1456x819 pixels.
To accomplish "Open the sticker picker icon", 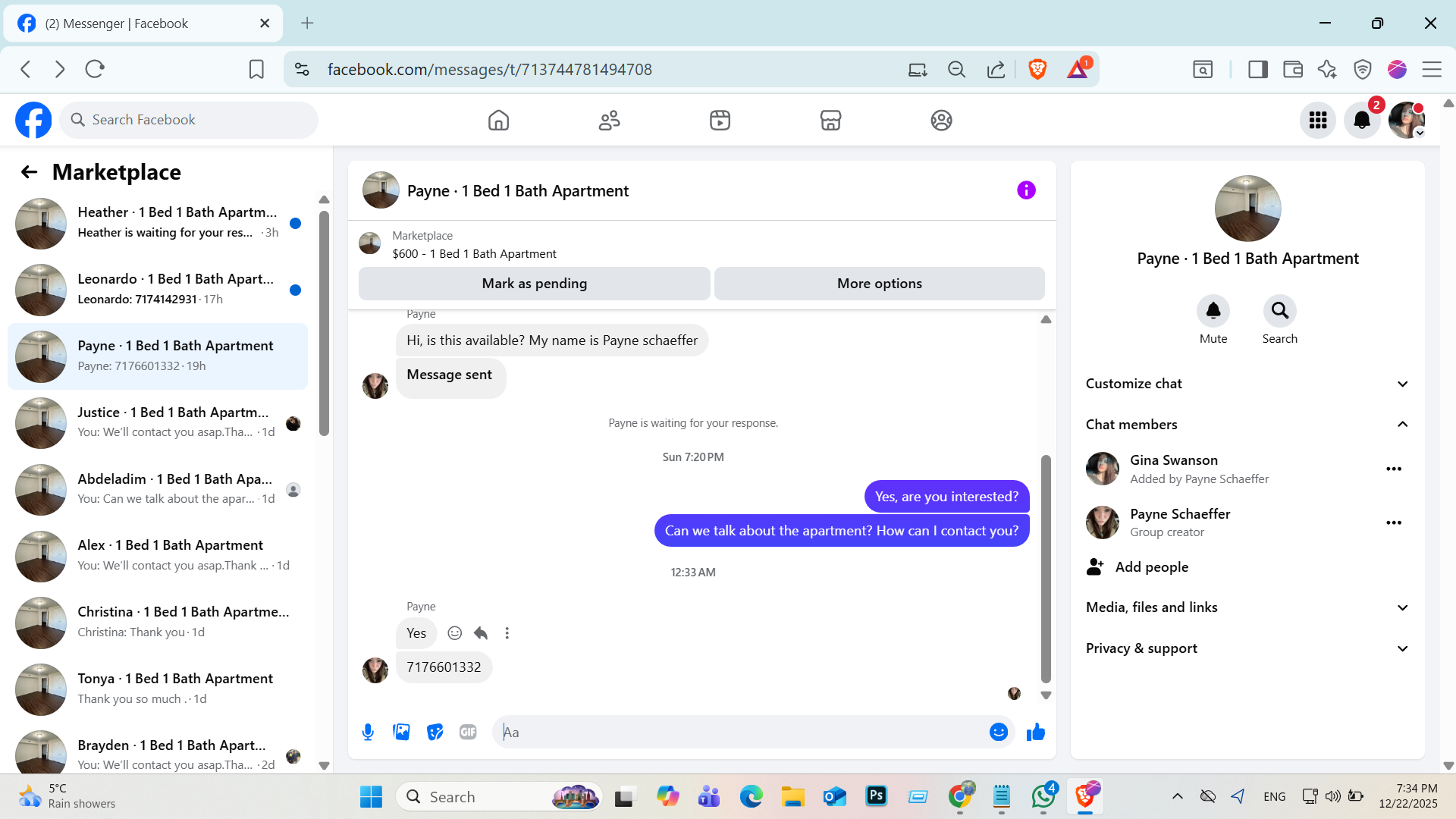I will pyautogui.click(x=435, y=732).
